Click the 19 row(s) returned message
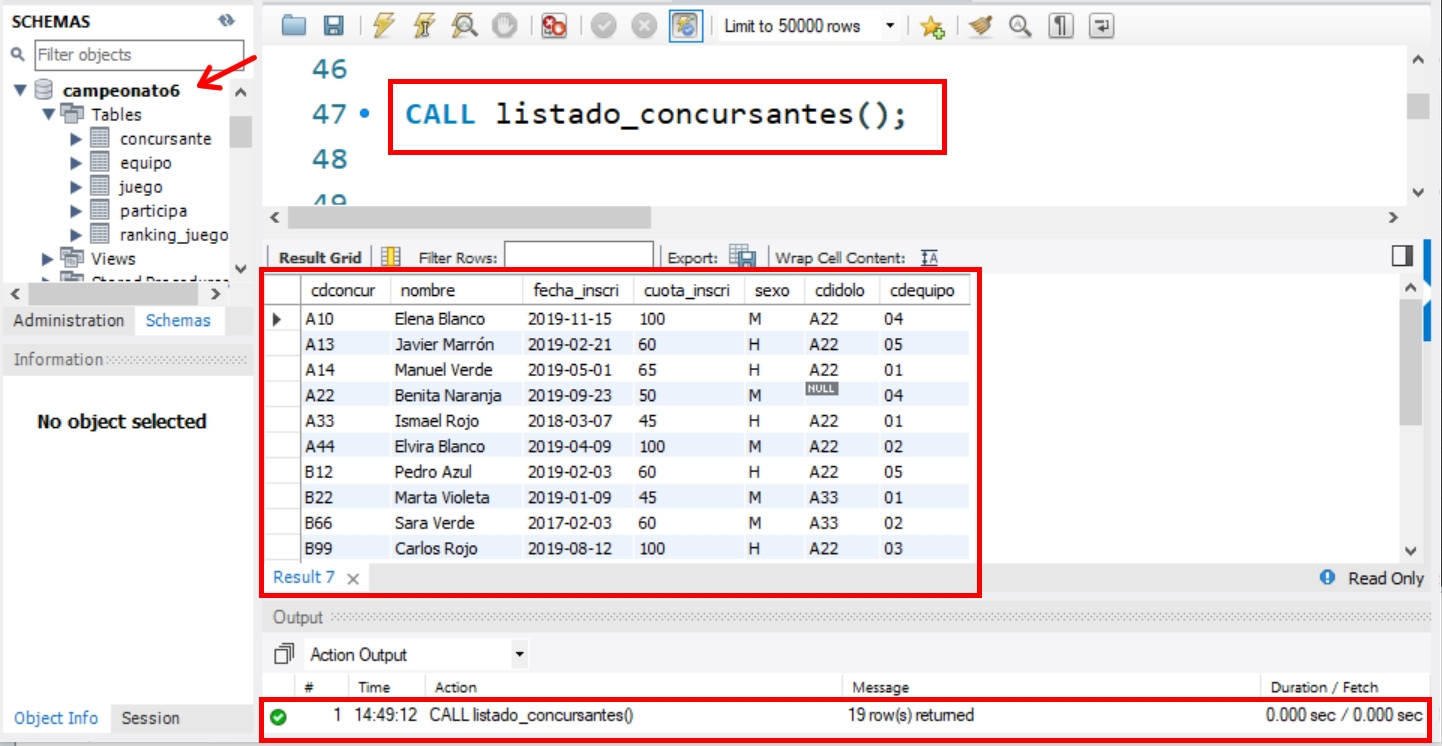1442x746 pixels. click(913, 715)
